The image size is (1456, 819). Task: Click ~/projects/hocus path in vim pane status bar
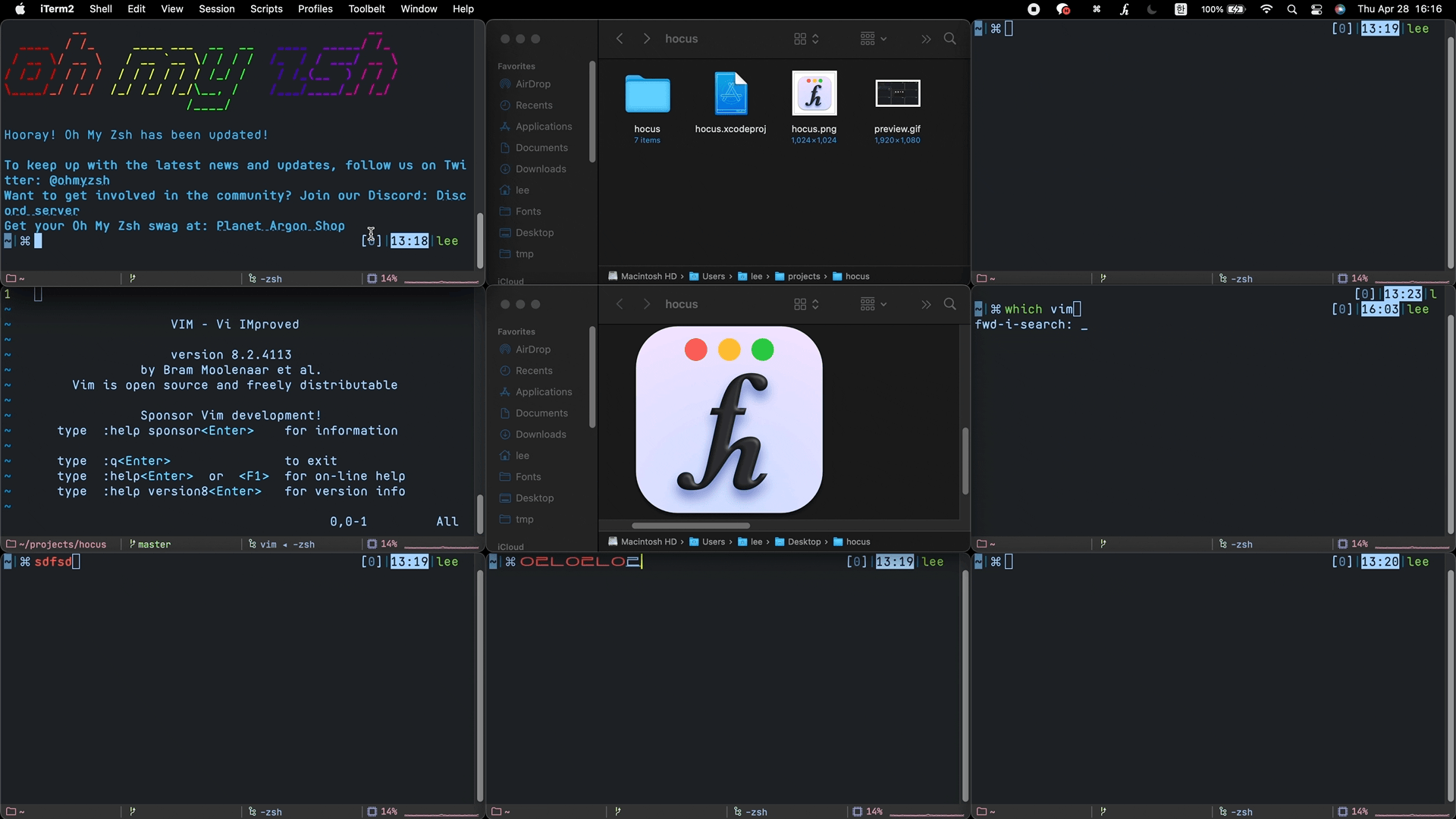pos(56,544)
